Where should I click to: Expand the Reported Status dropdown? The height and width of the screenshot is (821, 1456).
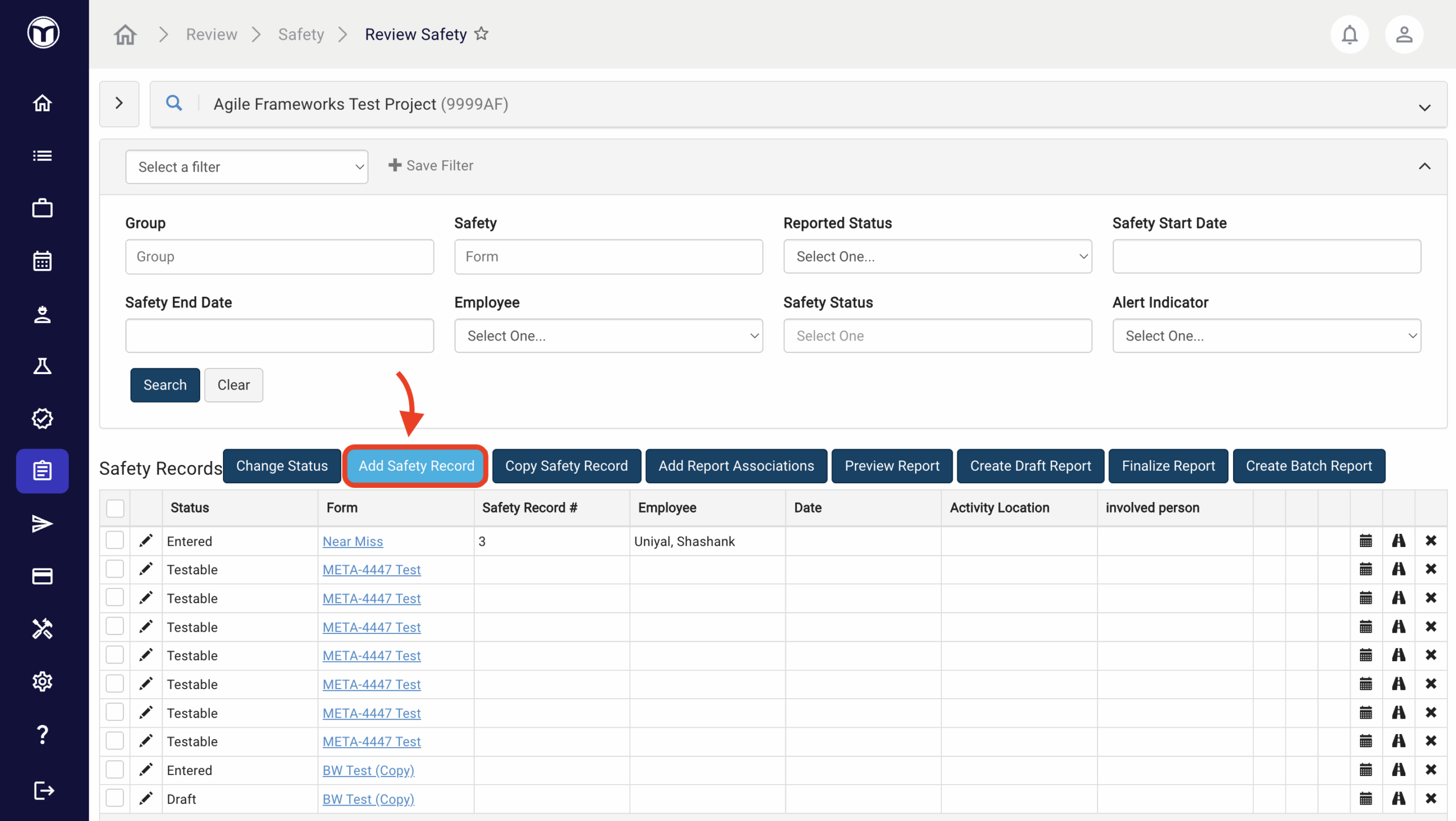(x=937, y=256)
